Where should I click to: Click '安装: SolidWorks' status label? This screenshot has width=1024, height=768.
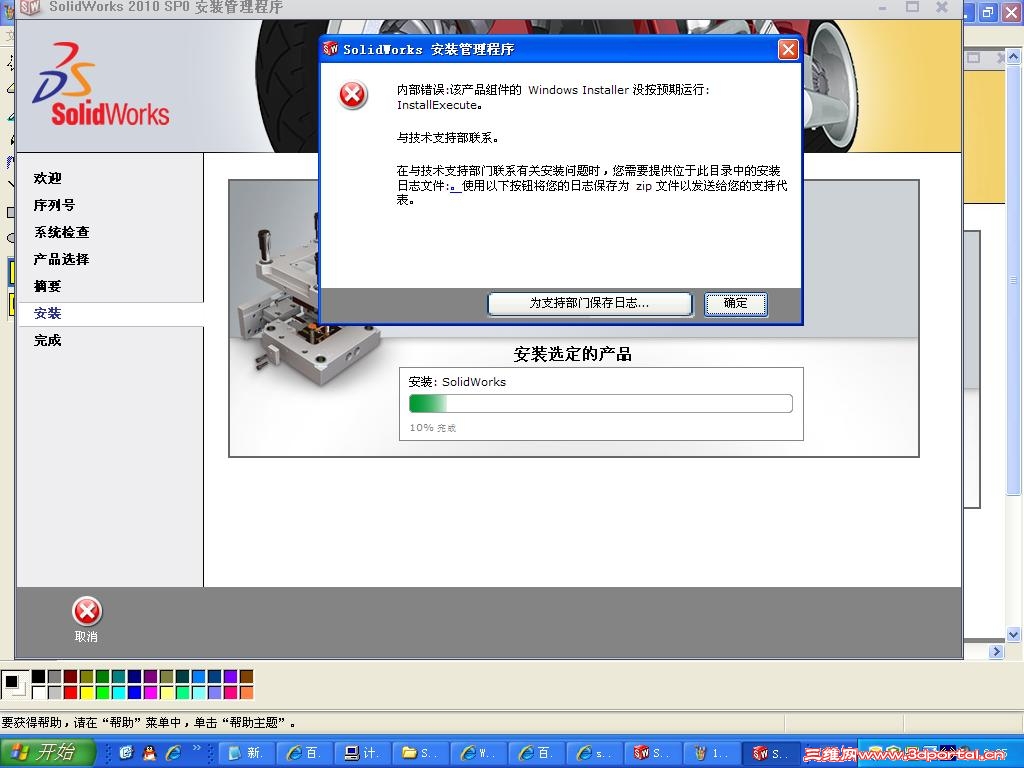tap(457, 382)
